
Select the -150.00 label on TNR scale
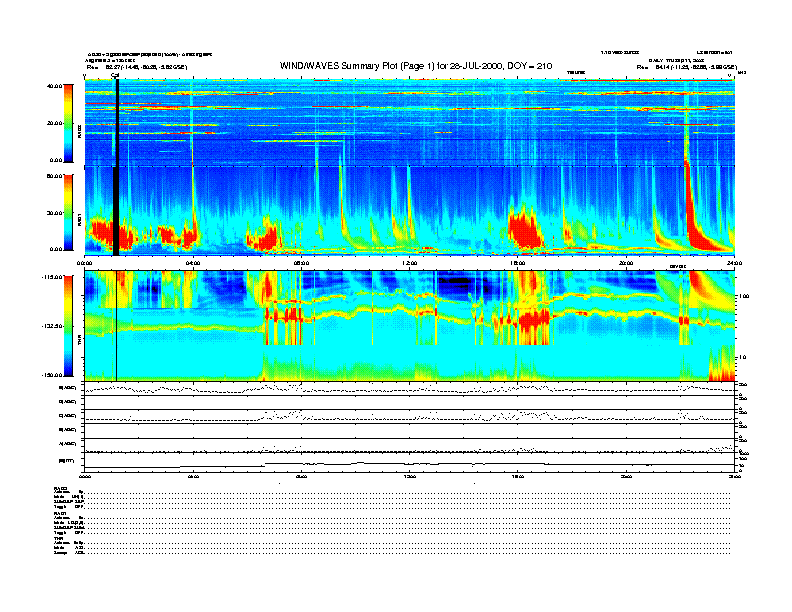click(x=52, y=375)
